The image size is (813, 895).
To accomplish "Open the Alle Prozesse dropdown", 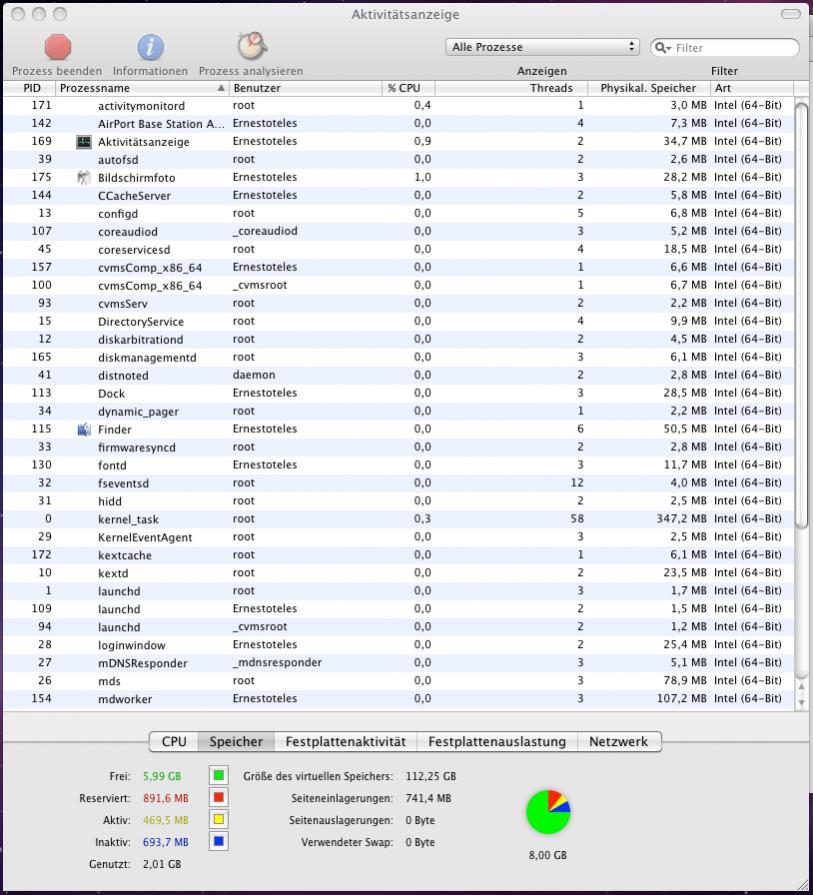I will (x=542, y=47).
